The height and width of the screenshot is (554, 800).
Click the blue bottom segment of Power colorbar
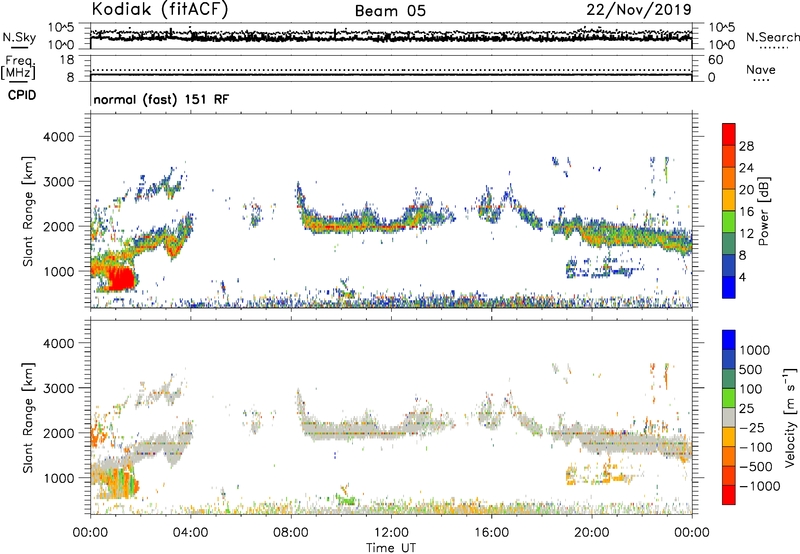click(729, 287)
